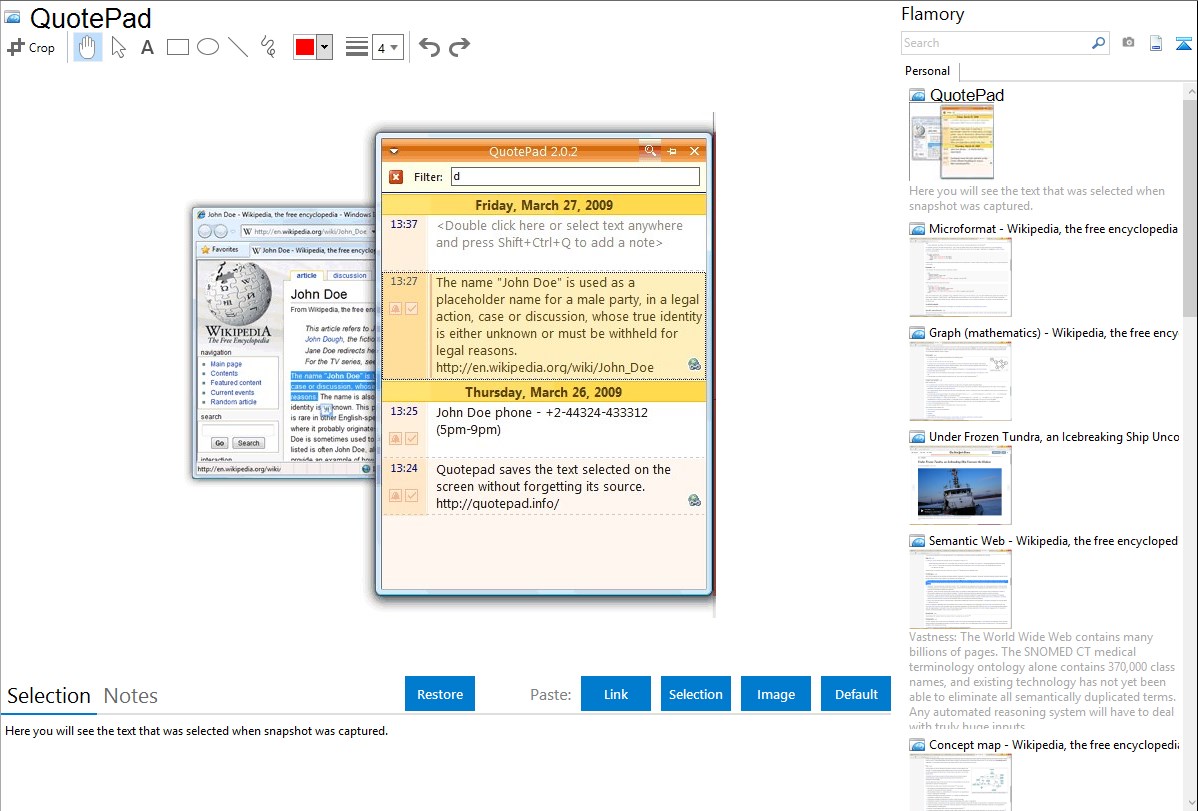Click the web source icon on the 13:24 note
Image resolution: width=1198 pixels, height=811 pixels.
click(695, 501)
